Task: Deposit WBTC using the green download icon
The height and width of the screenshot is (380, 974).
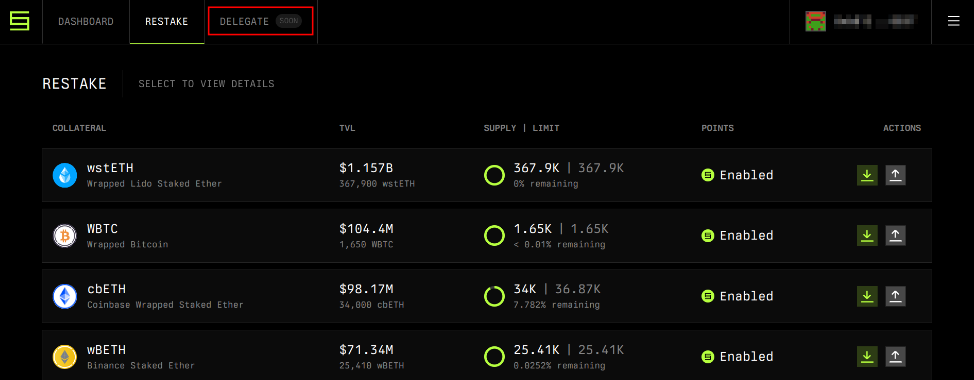Action: (867, 235)
